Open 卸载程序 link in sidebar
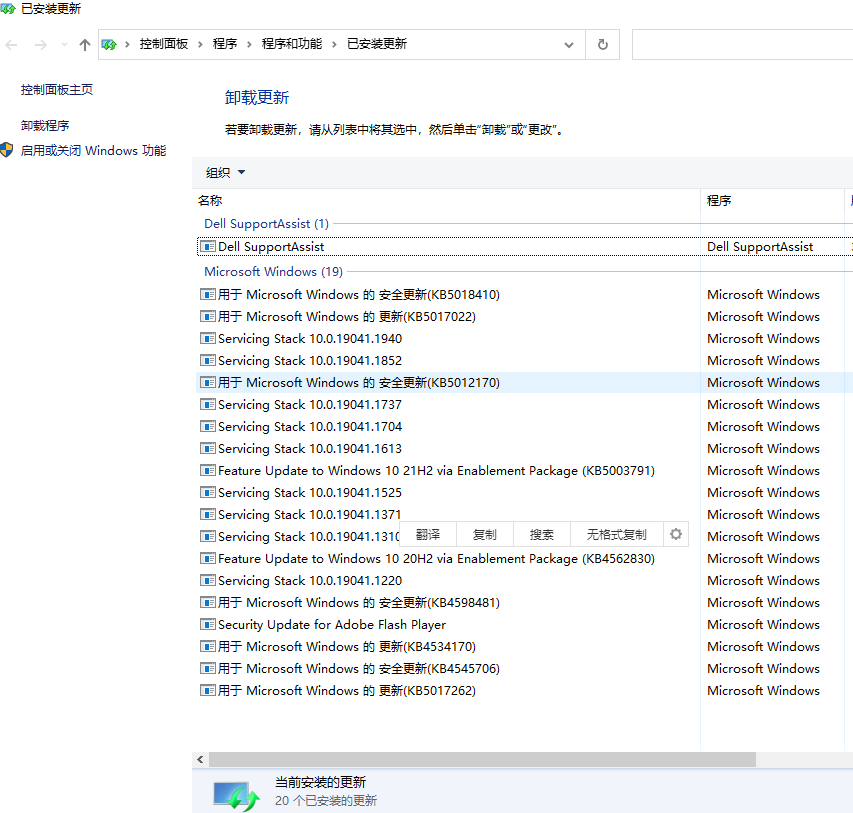This screenshot has height=813, width=853. (45, 126)
